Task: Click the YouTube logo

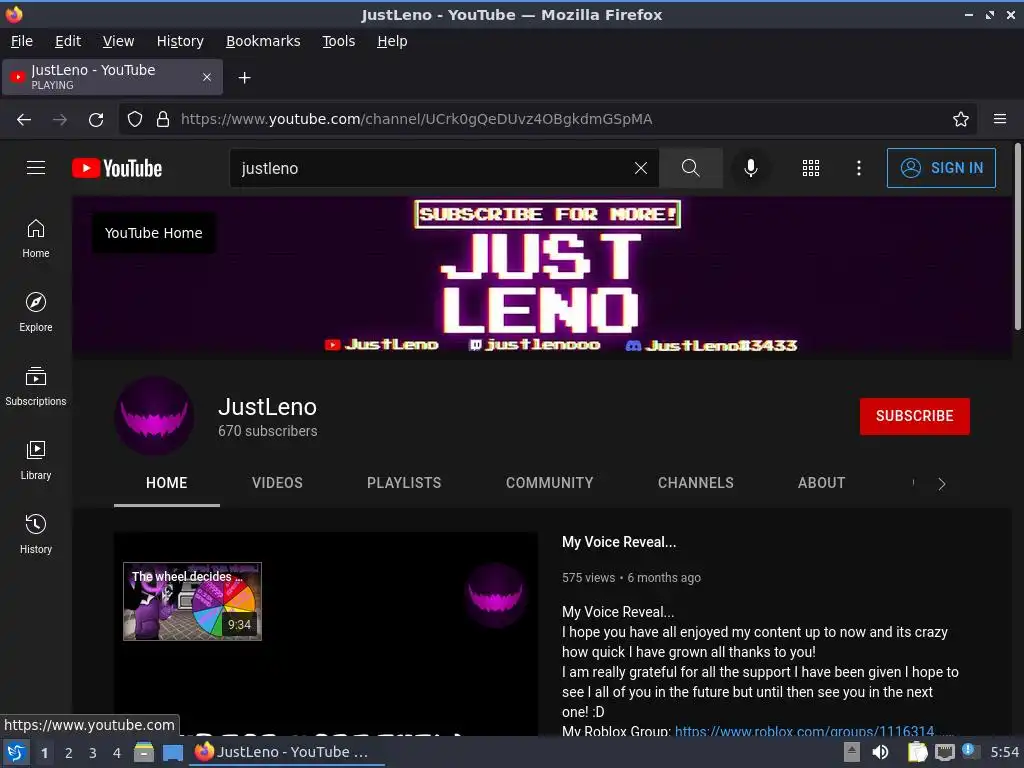Action: [117, 168]
